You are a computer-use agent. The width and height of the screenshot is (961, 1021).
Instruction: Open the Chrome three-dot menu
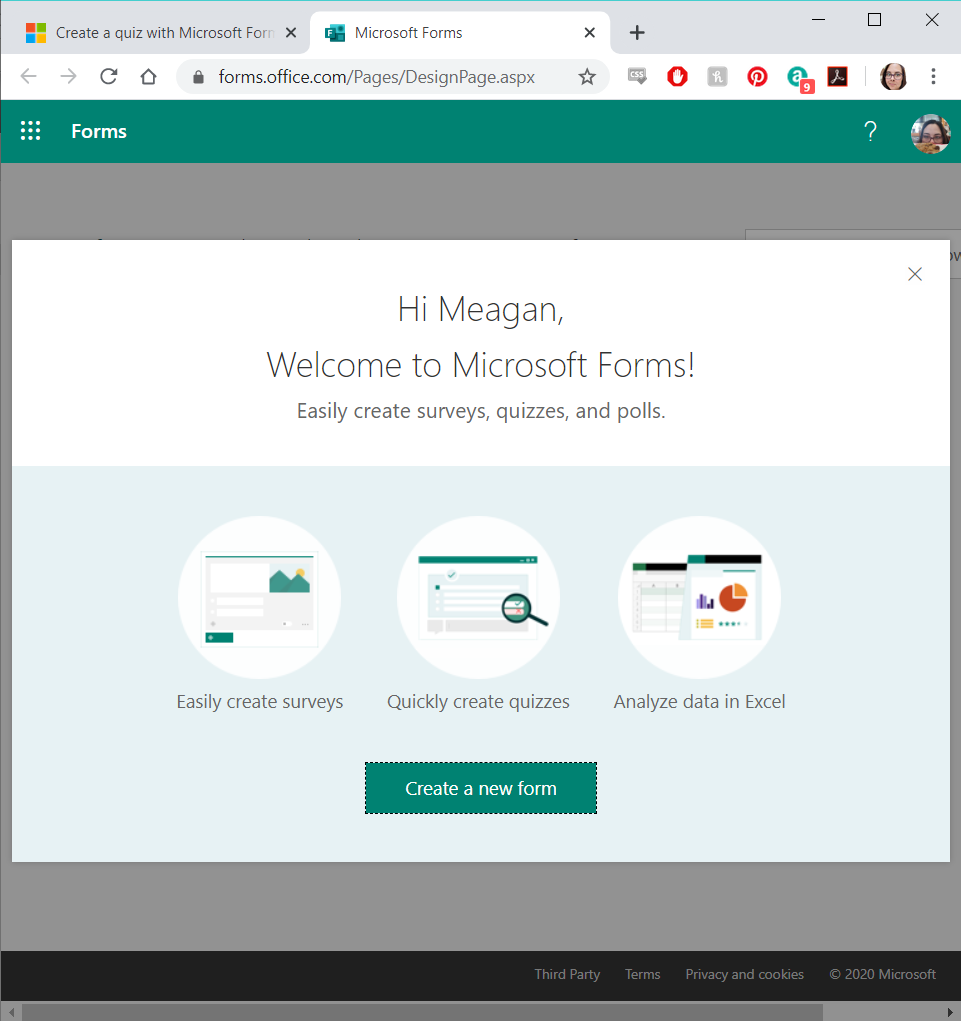pyautogui.click(x=933, y=77)
